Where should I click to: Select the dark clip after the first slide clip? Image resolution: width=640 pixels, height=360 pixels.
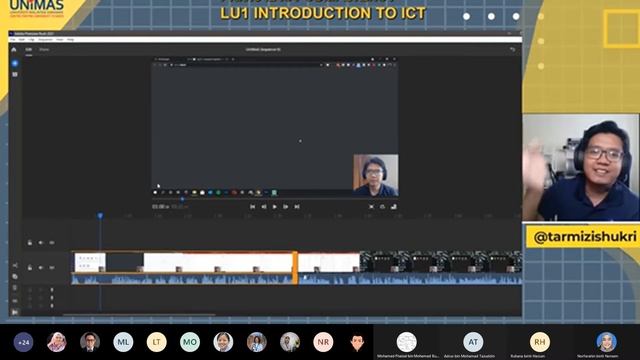tap(124, 262)
